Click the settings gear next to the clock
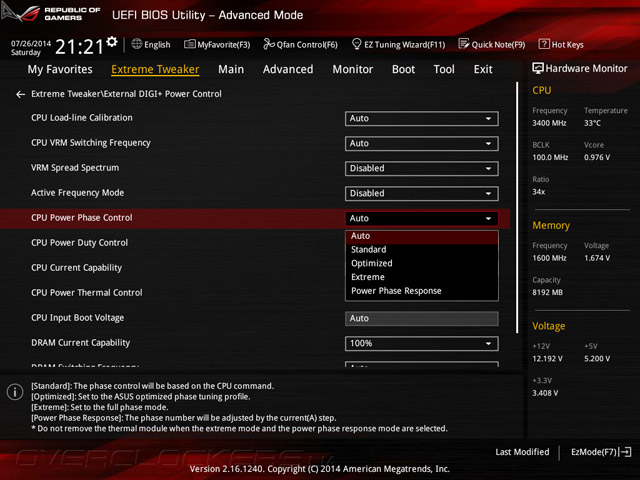Screen dimensions: 640x480 pyautogui.click(x=111, y=42)
